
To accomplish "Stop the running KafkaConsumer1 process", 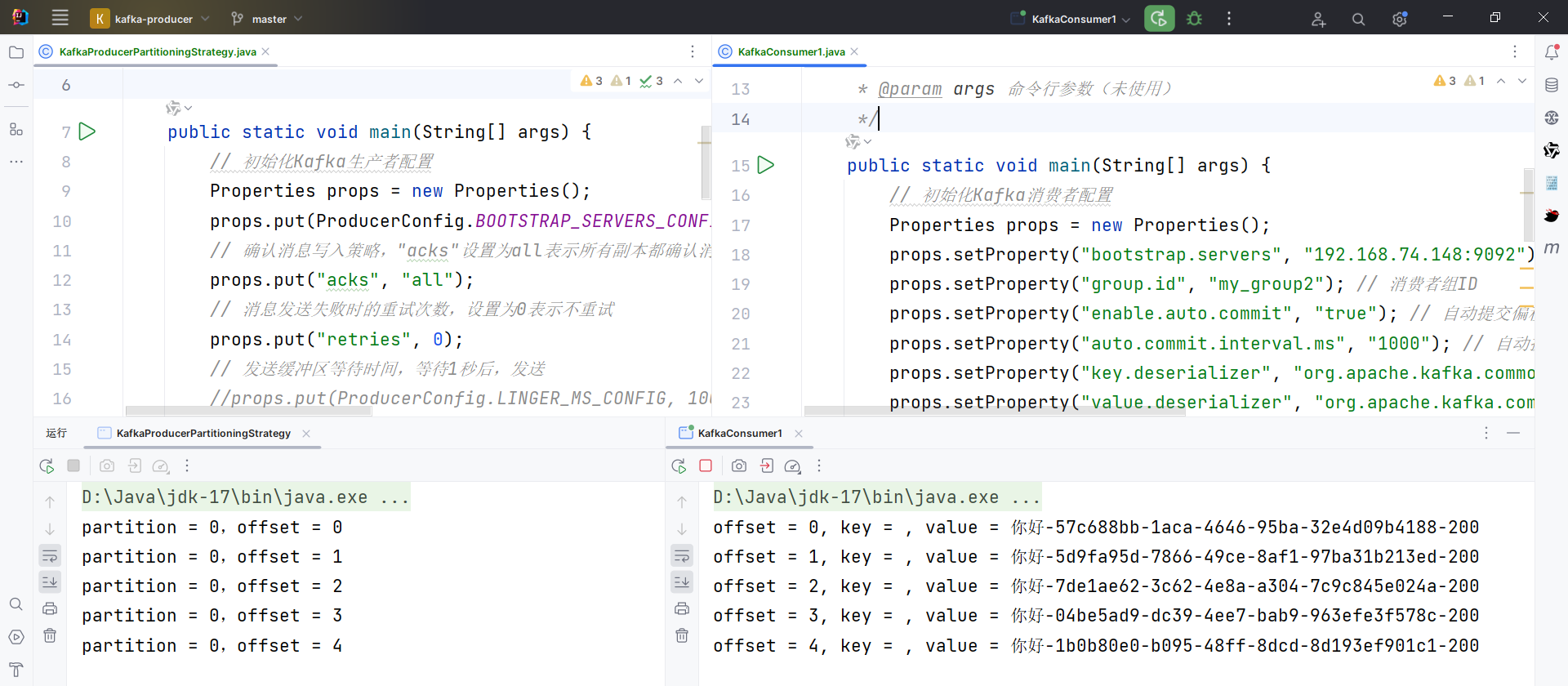I will [x=706, y=465].
